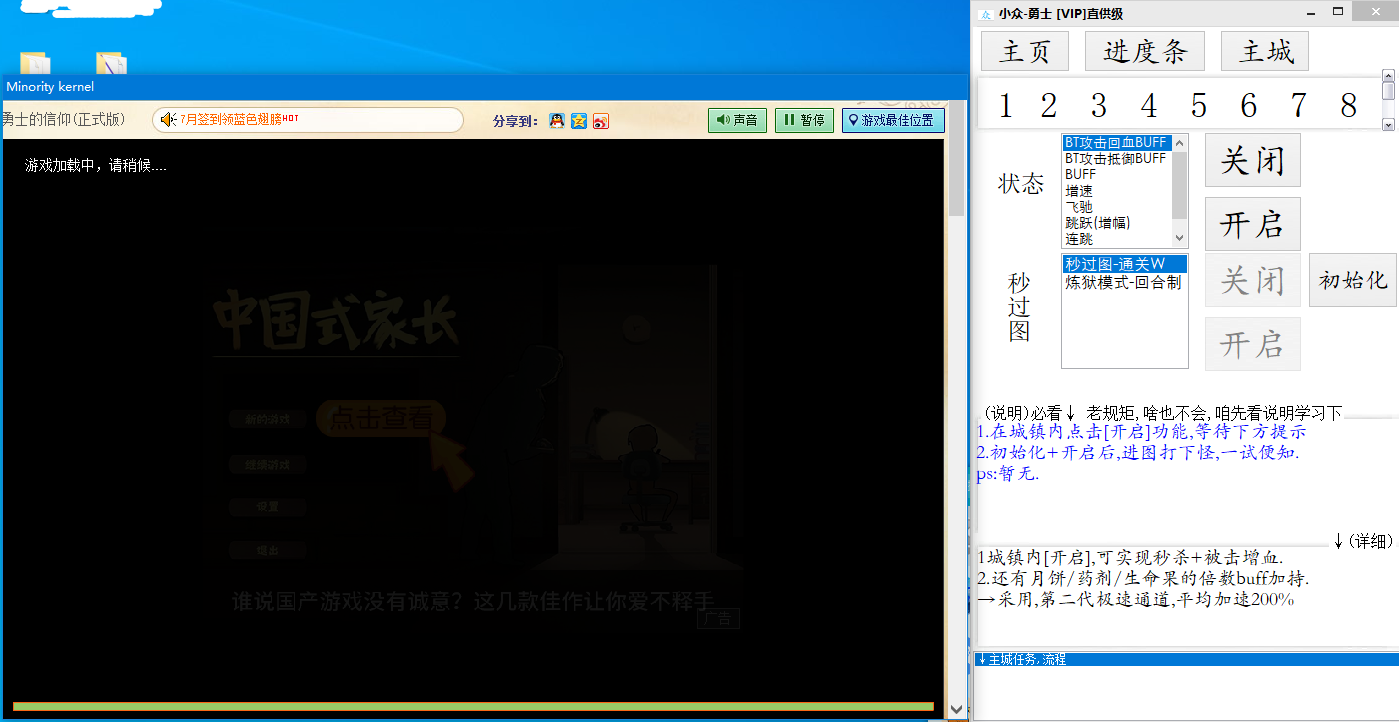
Task: Share to Weibo via red icon
Action: coord(600,121)
